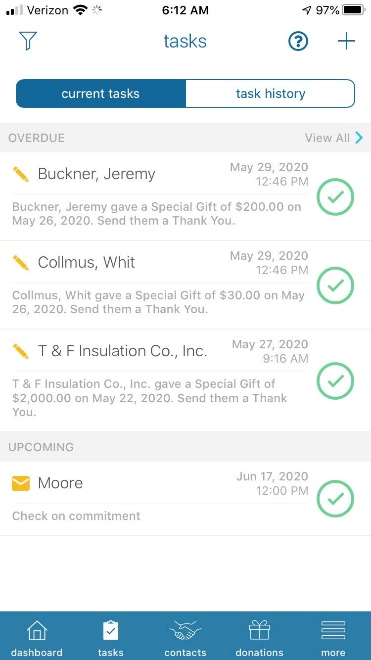Open donations gift icon in bottom bar

[259, 637]
